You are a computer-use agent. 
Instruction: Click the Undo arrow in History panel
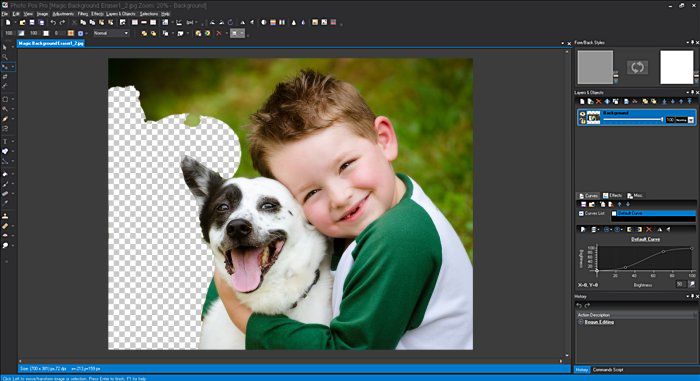click(x=579, y=306)
